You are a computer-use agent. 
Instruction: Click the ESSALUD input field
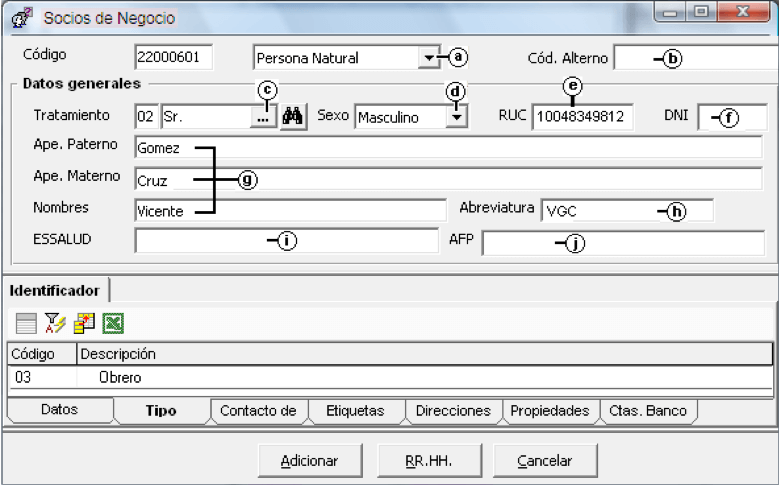click(286, 241)
